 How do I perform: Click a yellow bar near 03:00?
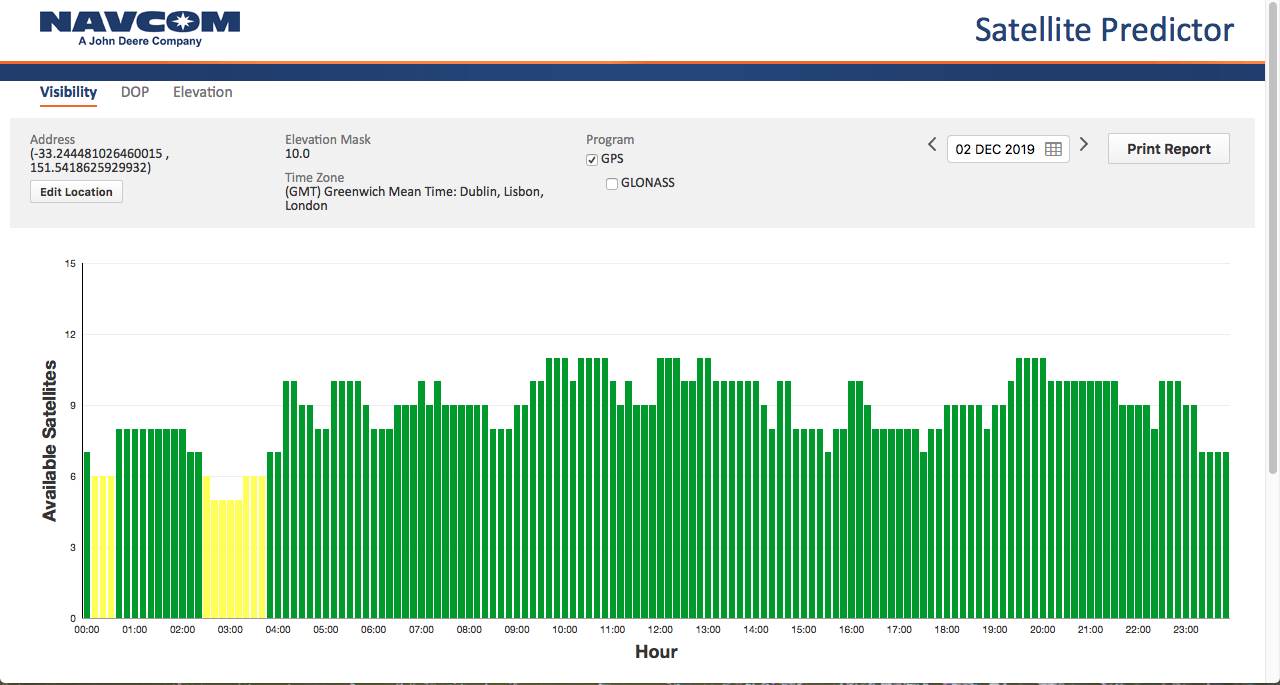(230, 560)
